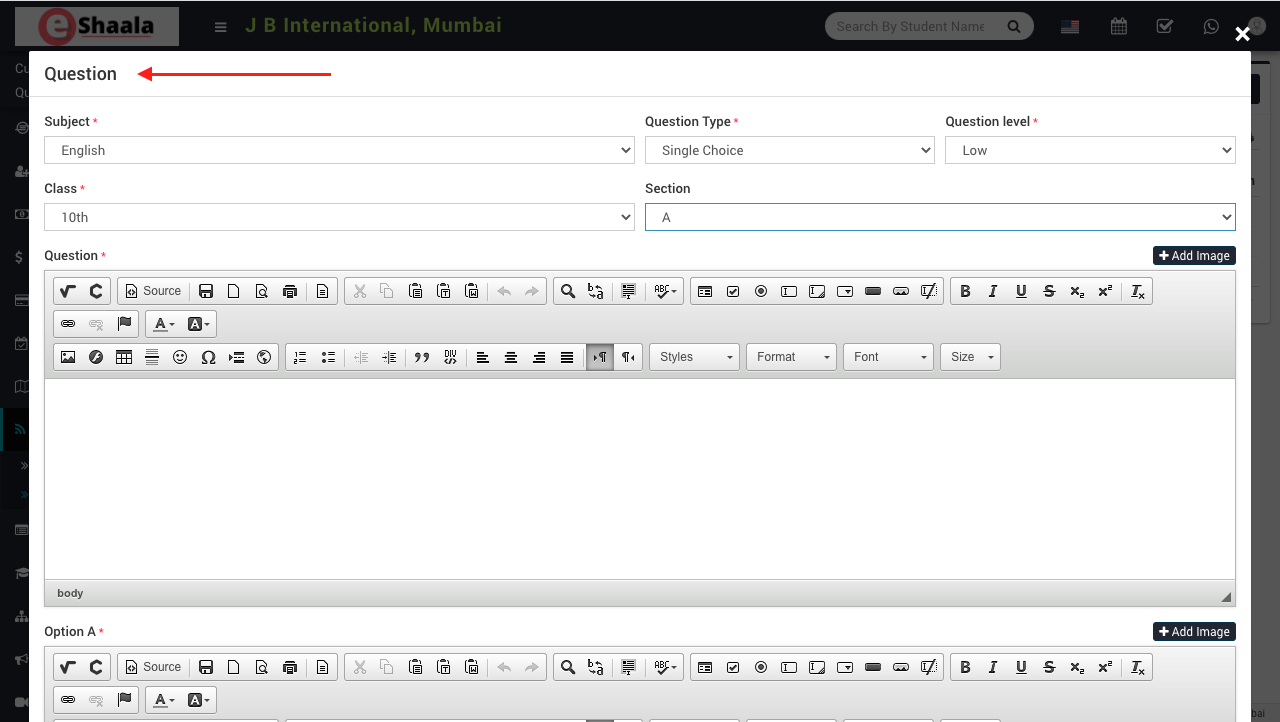Insert math formula in Question editor toolbar
1280x722 pixels.
[68, 291]
